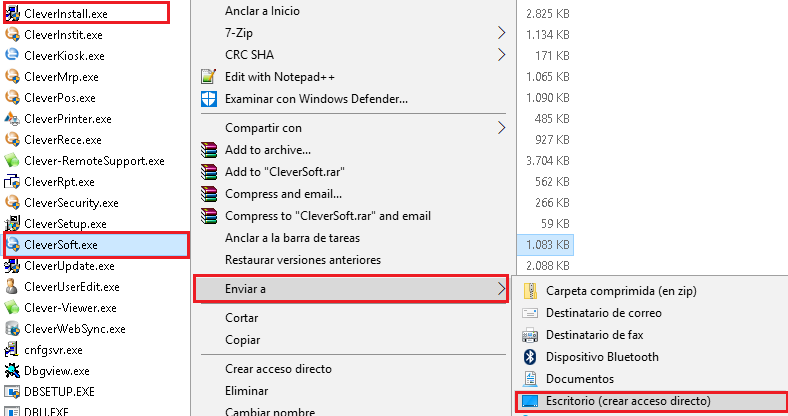The width and height of the screenshot is (788, 416).
Task: Click the Dbgview.exe file icon
Action: pyautogui.click(x=13, y=371)
